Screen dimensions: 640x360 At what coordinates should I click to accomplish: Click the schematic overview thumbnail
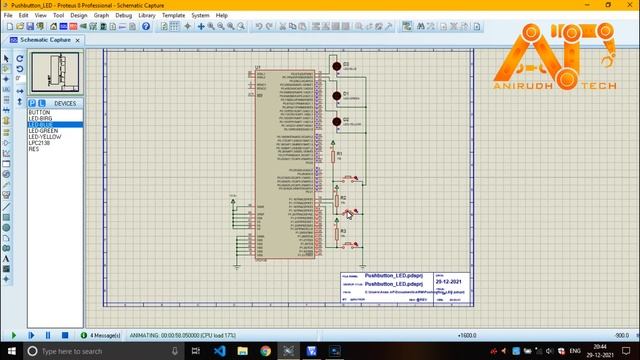tap(56, 72)
